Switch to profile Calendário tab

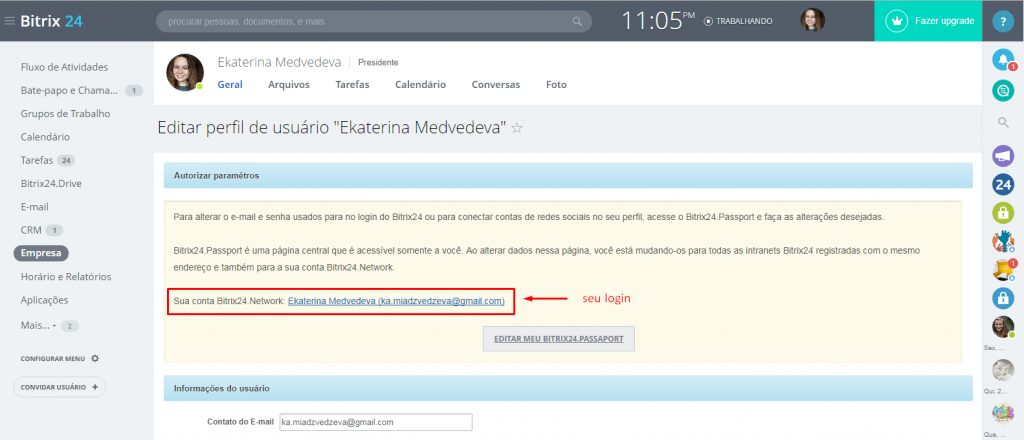(421, 85)
